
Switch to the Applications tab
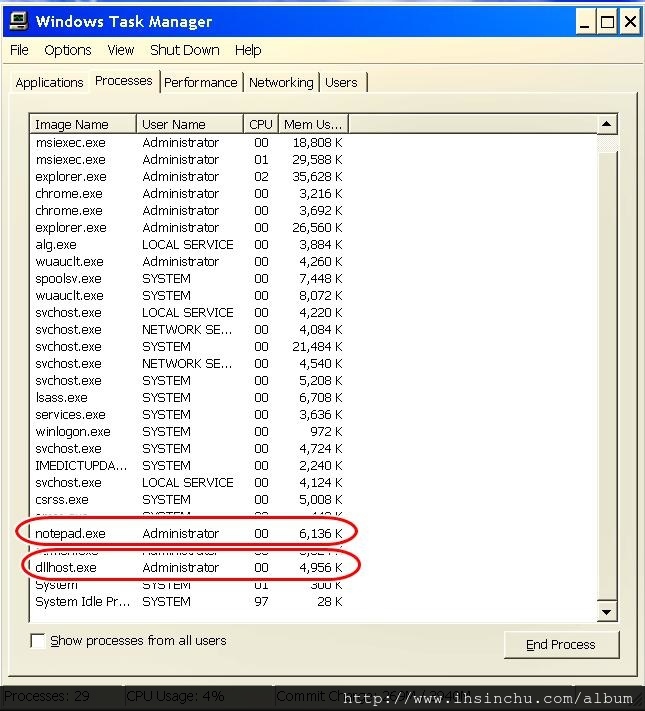(49, 83)
